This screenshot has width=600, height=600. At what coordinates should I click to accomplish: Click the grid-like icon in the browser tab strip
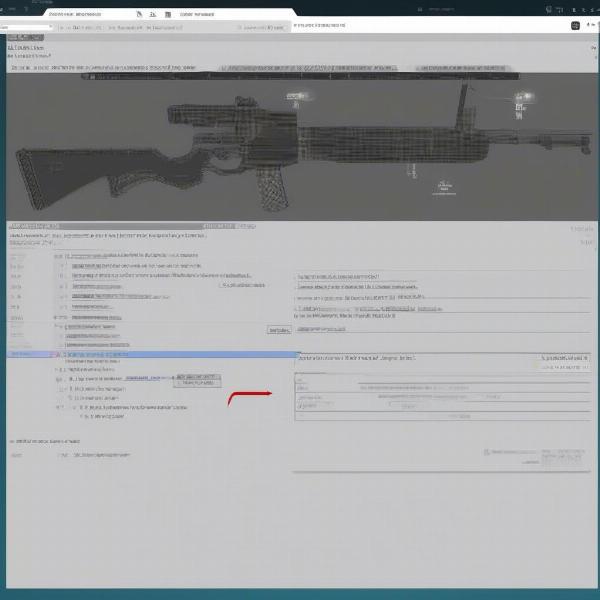pos(168,15)
